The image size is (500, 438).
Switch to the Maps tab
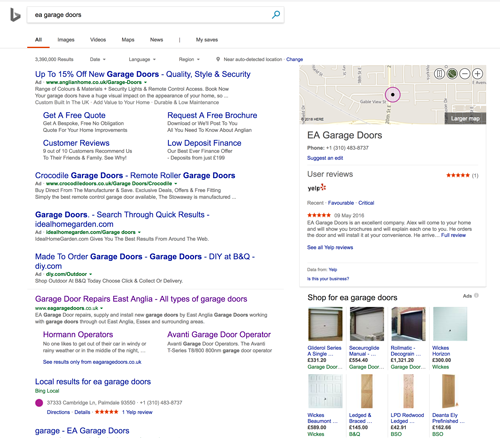pyautogui.click(x=128, y=40)
